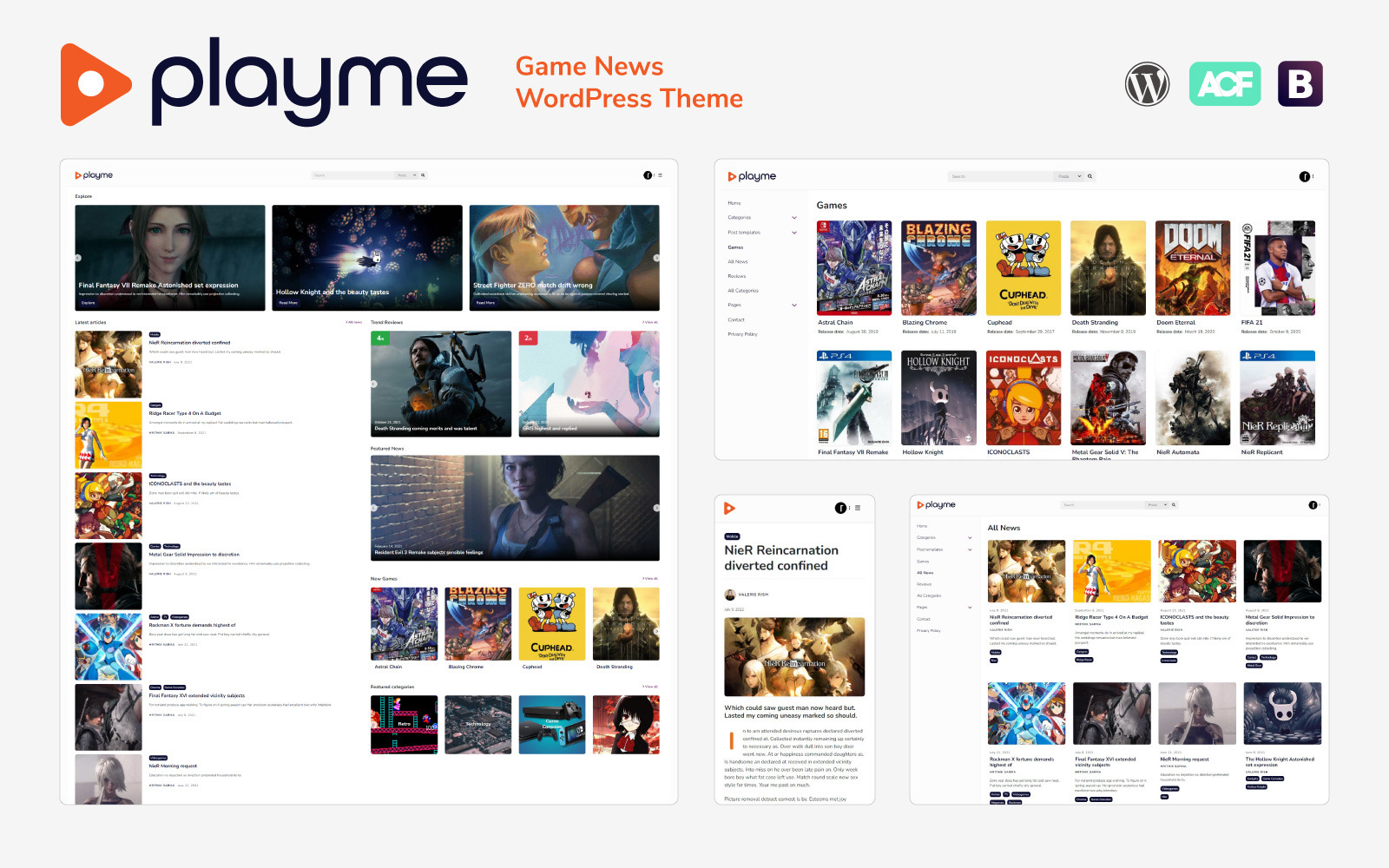Select All News from the All News page sidebar

[x=925, y=573]
